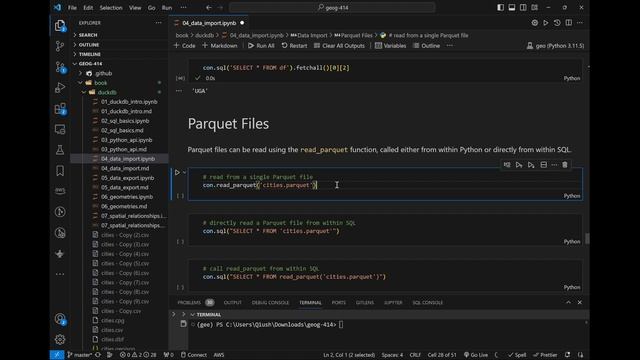Image resolution: width=640 pixels, height=360 pixels.
Task: Collapse the duckdb folder
Action: tap(107, 92)
